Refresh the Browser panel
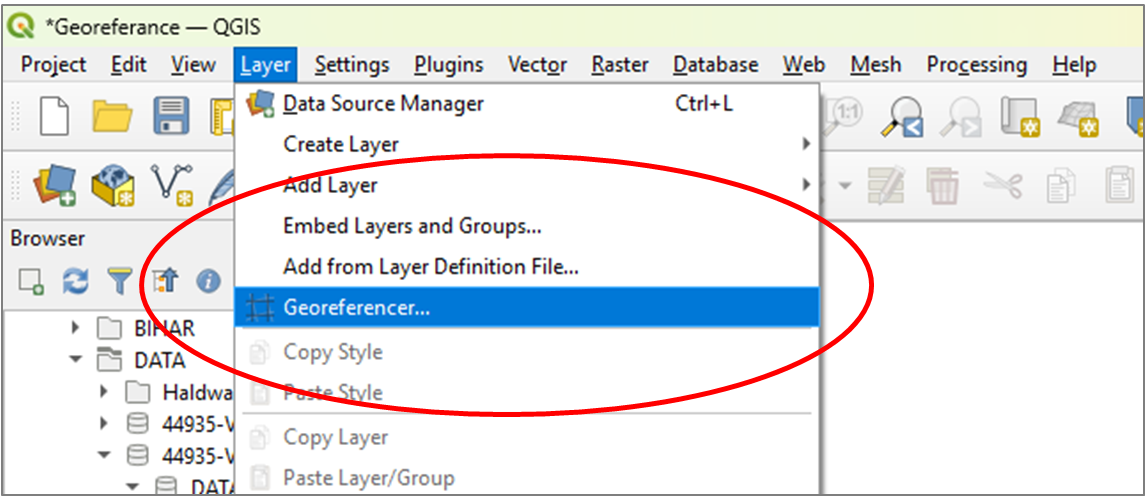 pos(75,281)
